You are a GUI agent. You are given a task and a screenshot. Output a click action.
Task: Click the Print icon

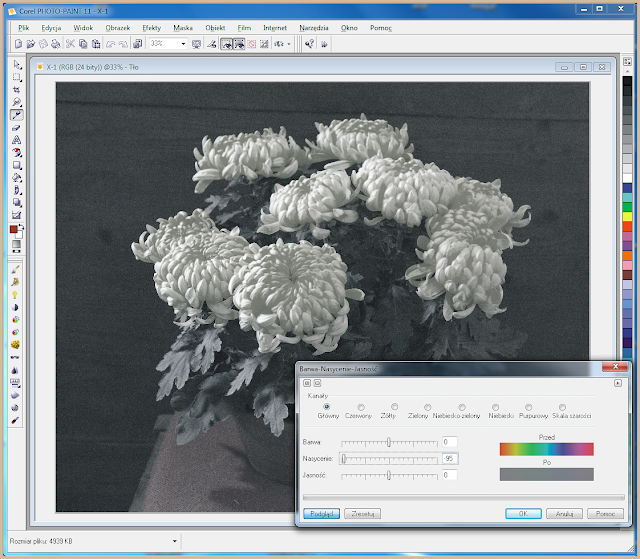[56, 44]
